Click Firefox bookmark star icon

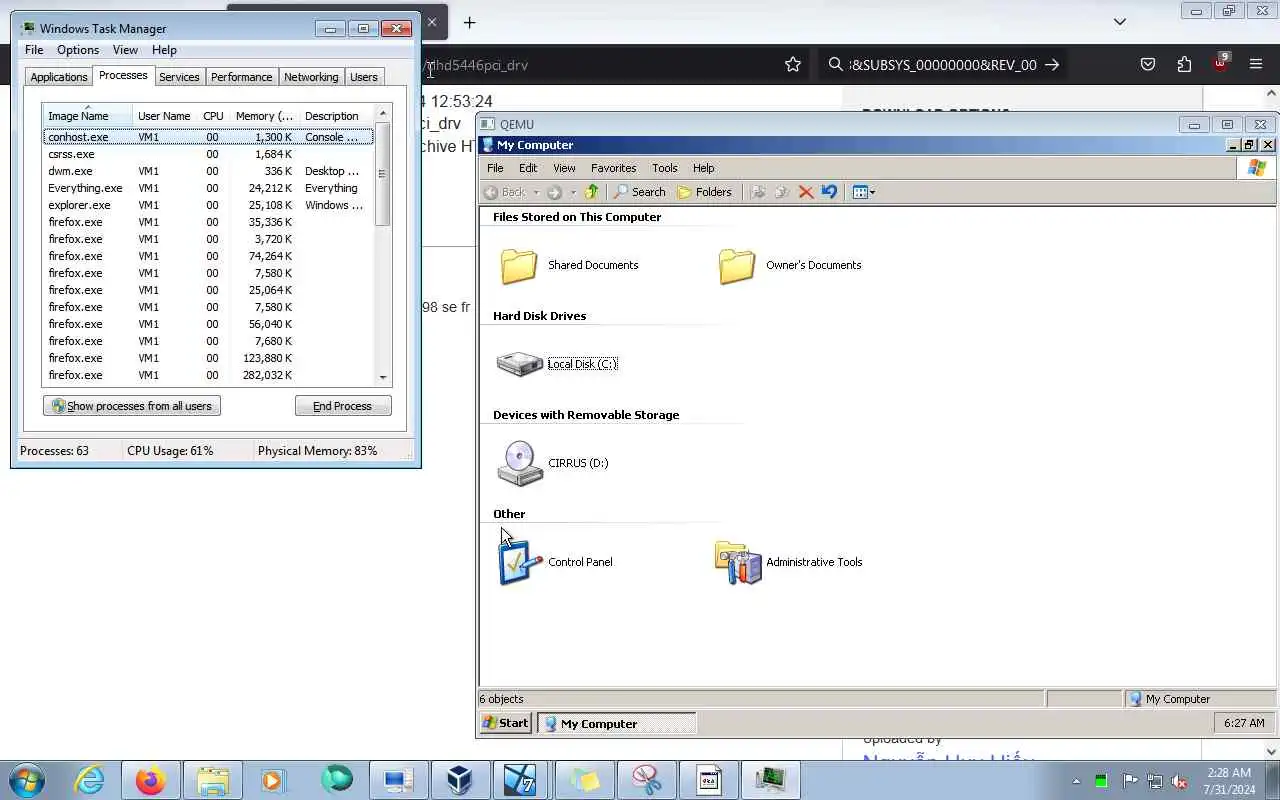pyautogui.click(x=793, y=64)
